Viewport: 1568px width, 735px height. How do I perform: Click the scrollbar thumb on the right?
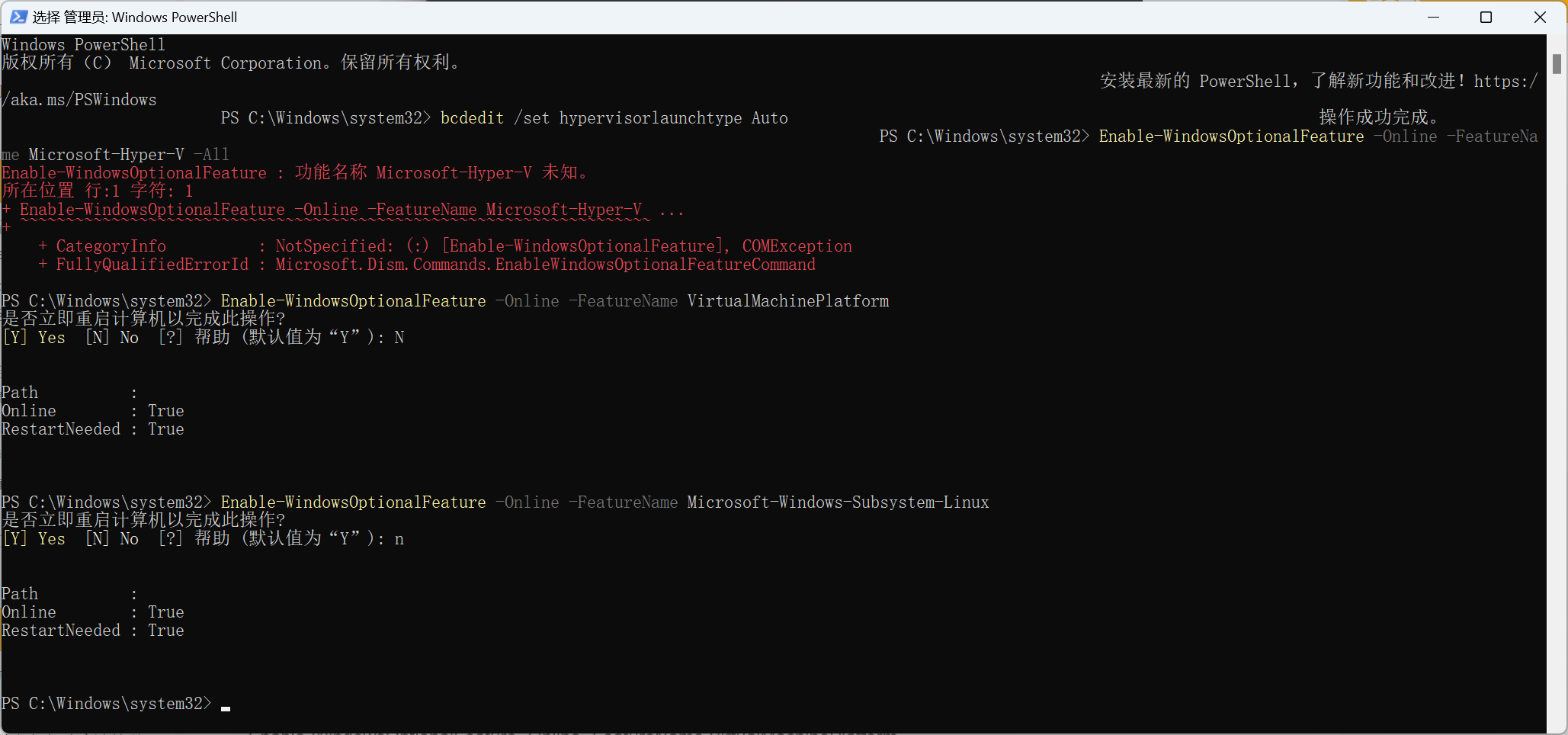point(1558,64)
